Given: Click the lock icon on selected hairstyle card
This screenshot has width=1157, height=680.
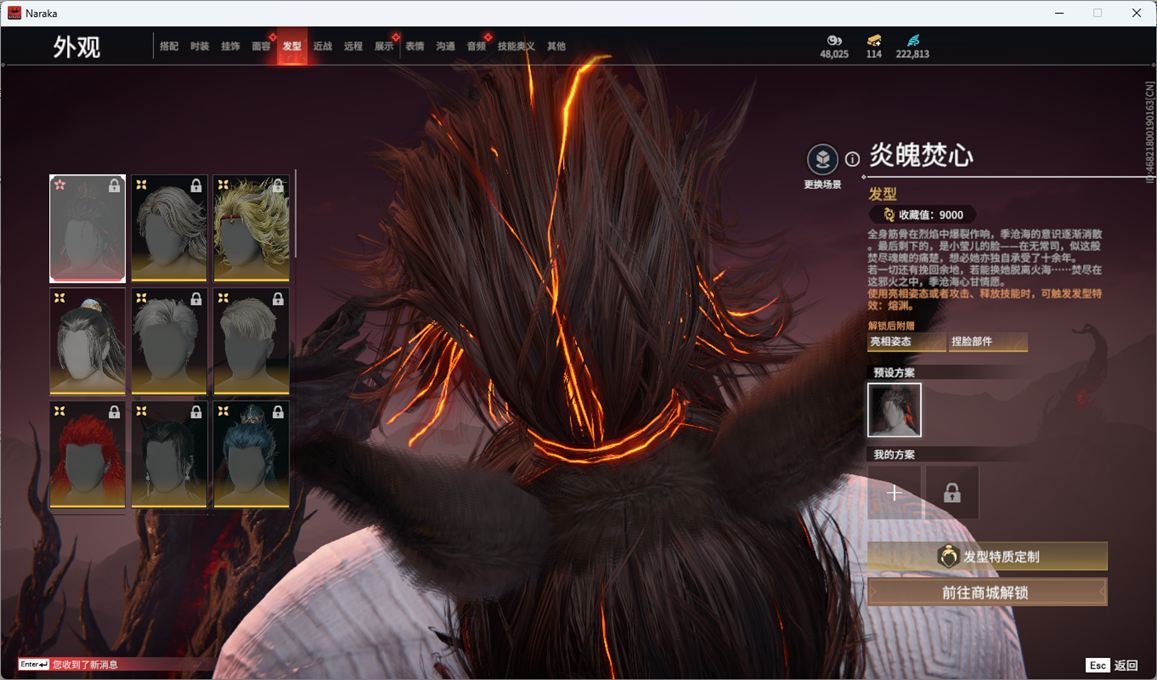Looking at the screenshot, I should tap(114, 186).
